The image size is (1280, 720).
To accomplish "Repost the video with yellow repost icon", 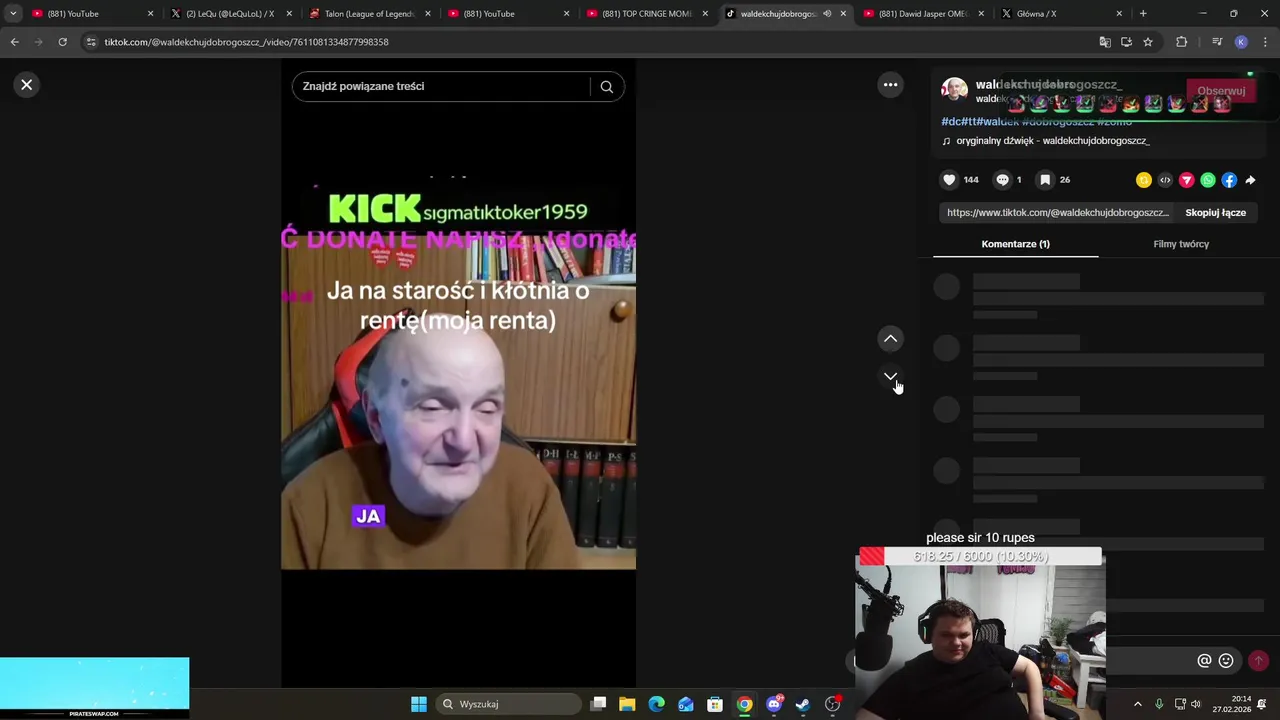I will click(1144, 180).
